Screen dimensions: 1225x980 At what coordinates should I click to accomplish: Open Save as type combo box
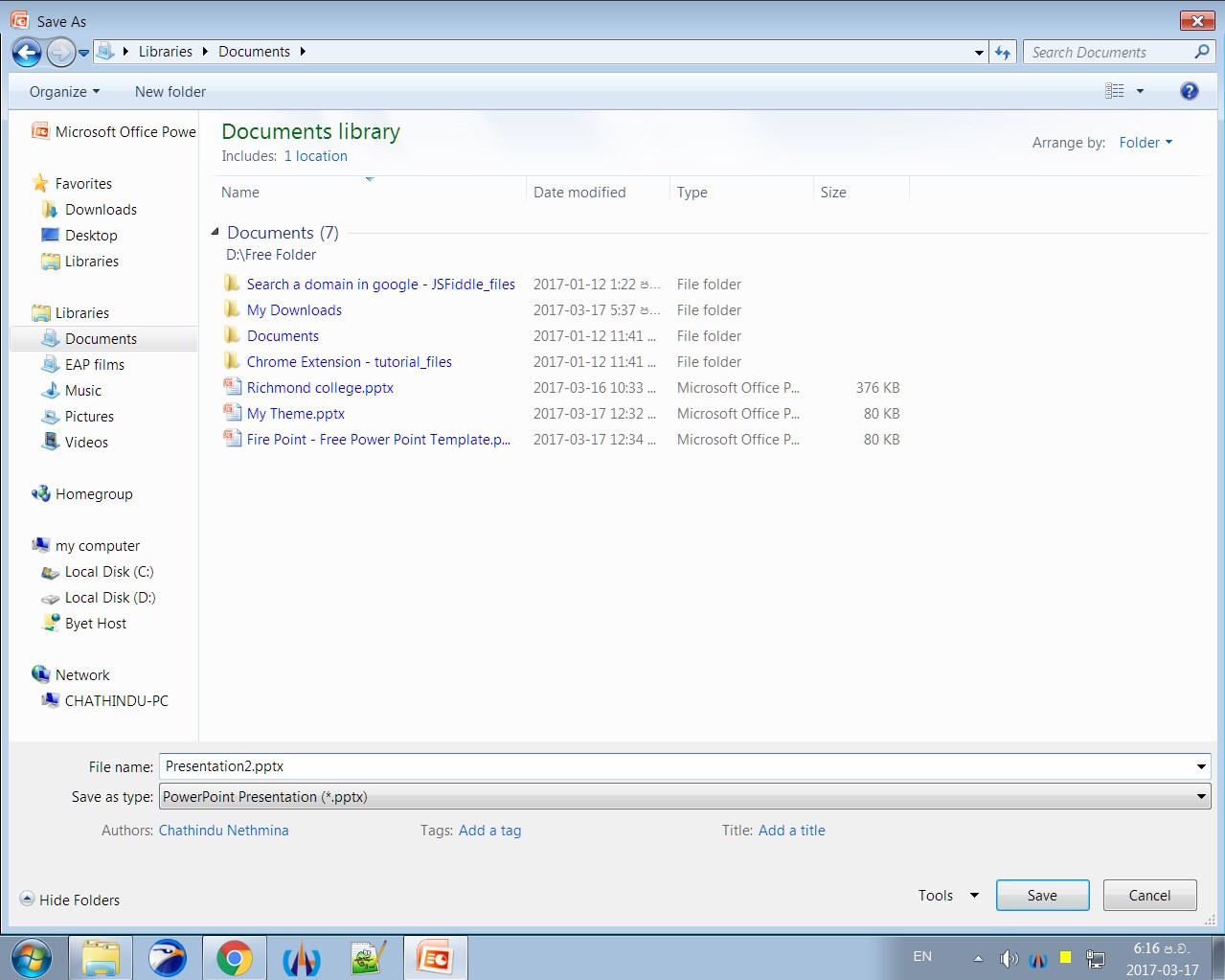[x=685, y=797]
